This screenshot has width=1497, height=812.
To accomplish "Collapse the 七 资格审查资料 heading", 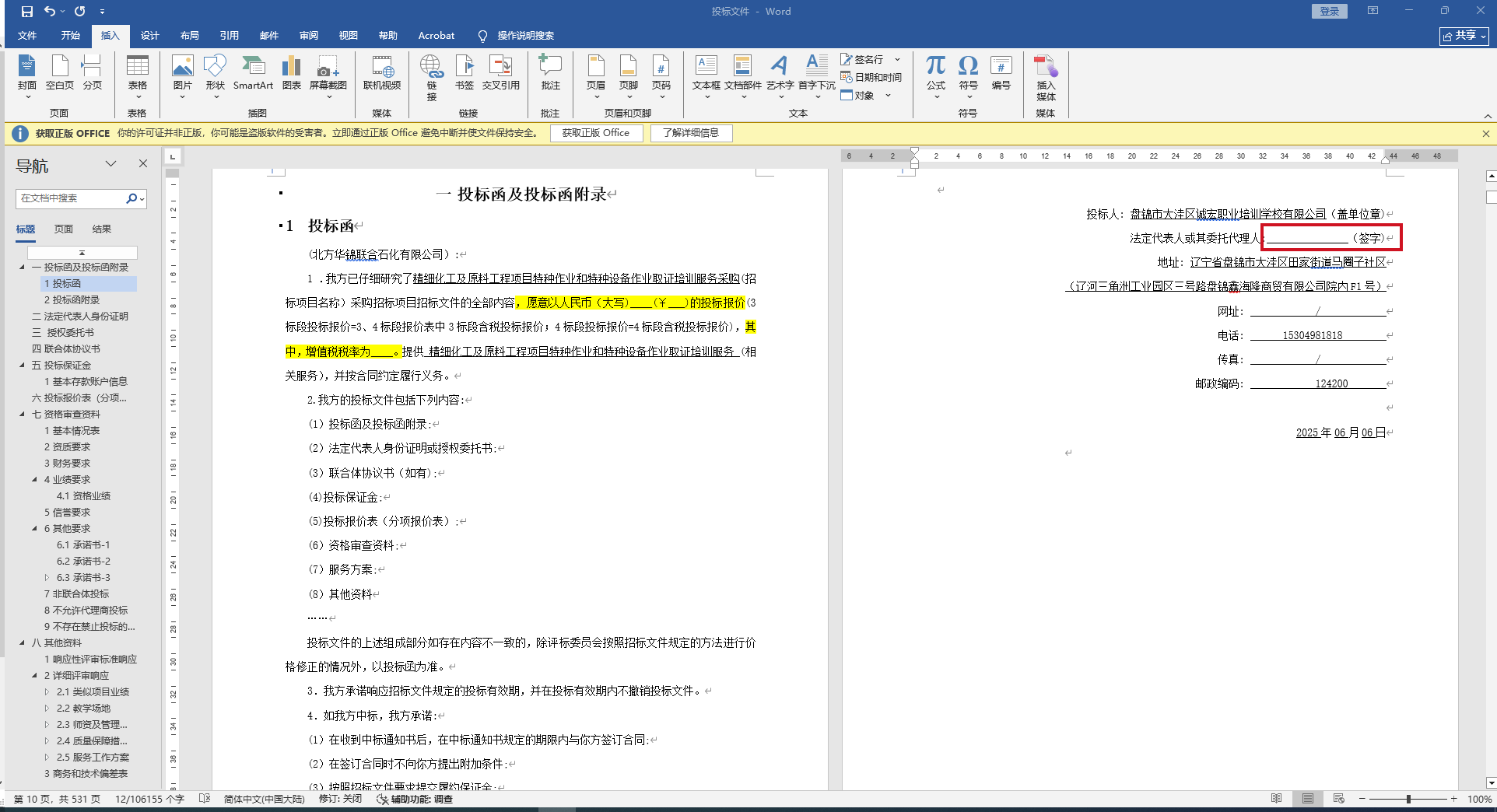I will 22,414.
